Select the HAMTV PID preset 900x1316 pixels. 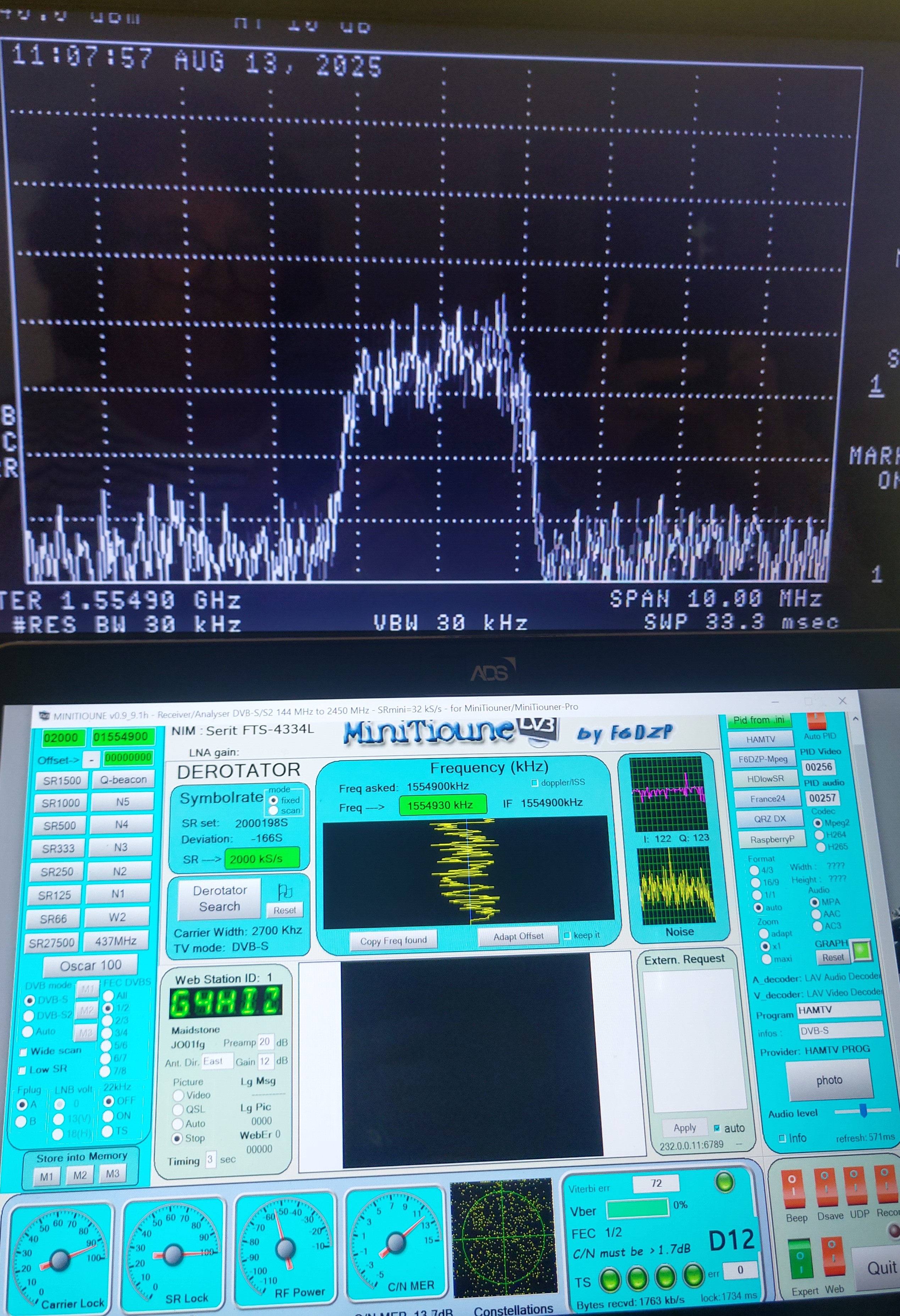(760, 739)
